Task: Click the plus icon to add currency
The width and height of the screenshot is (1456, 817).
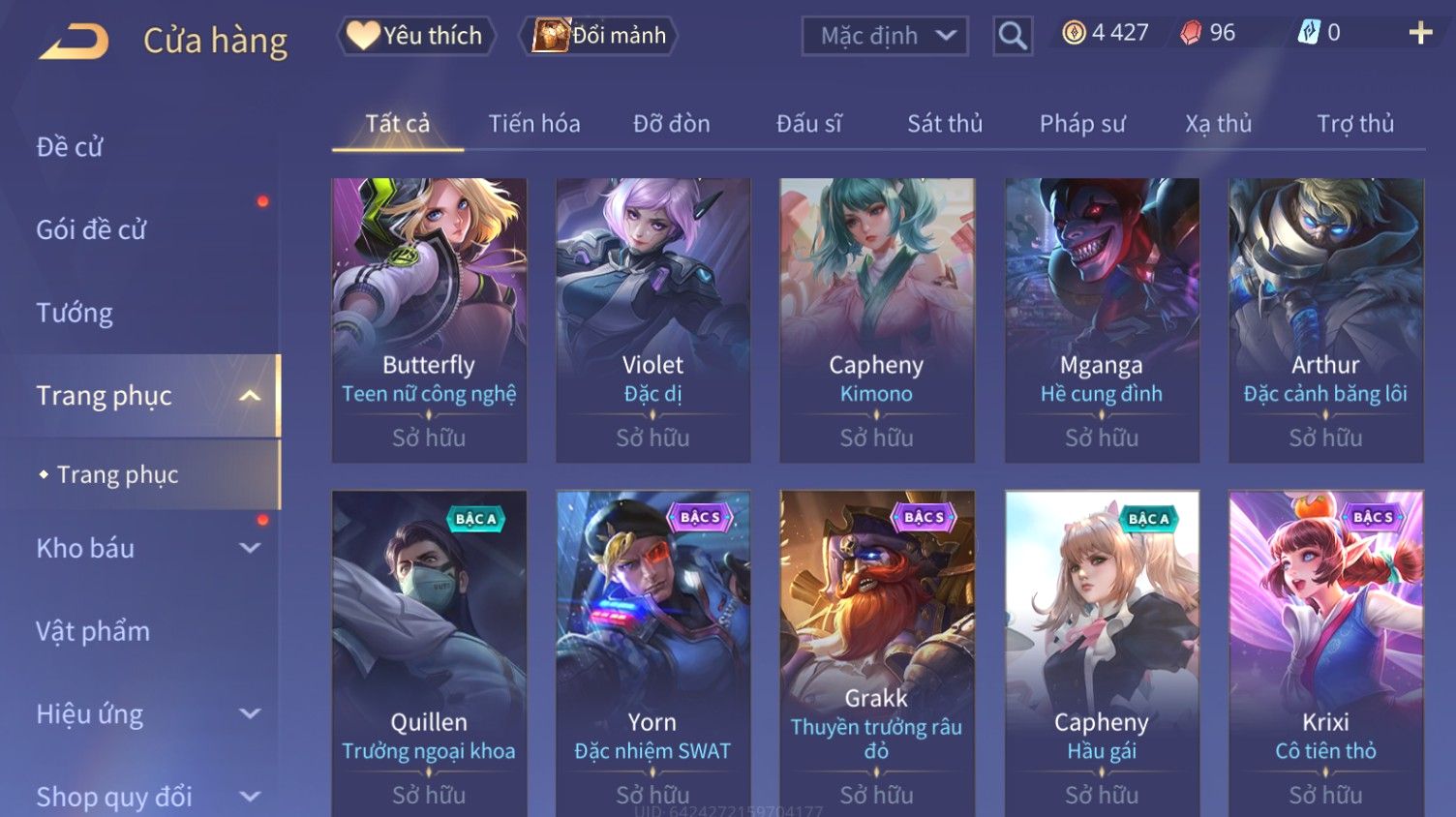Action: [1420, 33]
